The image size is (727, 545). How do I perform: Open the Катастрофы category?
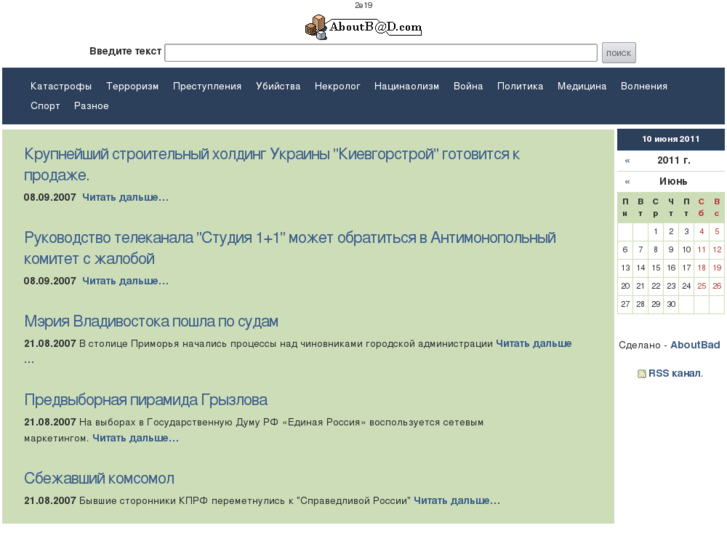(x=61, y=86)
